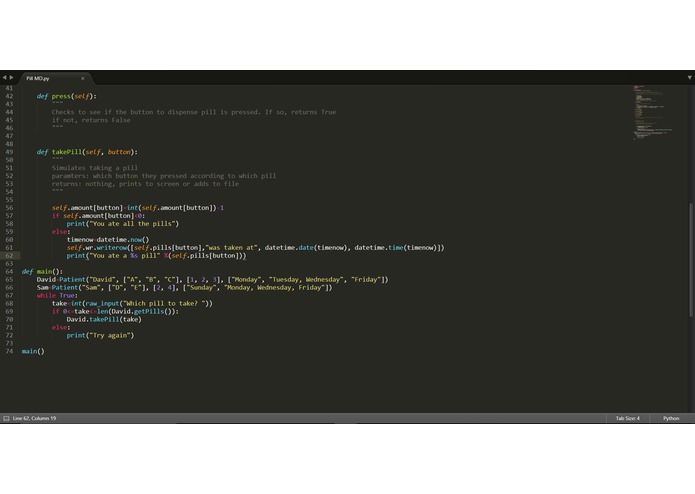This screenshot has height=494, width=695.
Task: Click the comment 'Simulates taking a pill'
Action: coord(94,168)
